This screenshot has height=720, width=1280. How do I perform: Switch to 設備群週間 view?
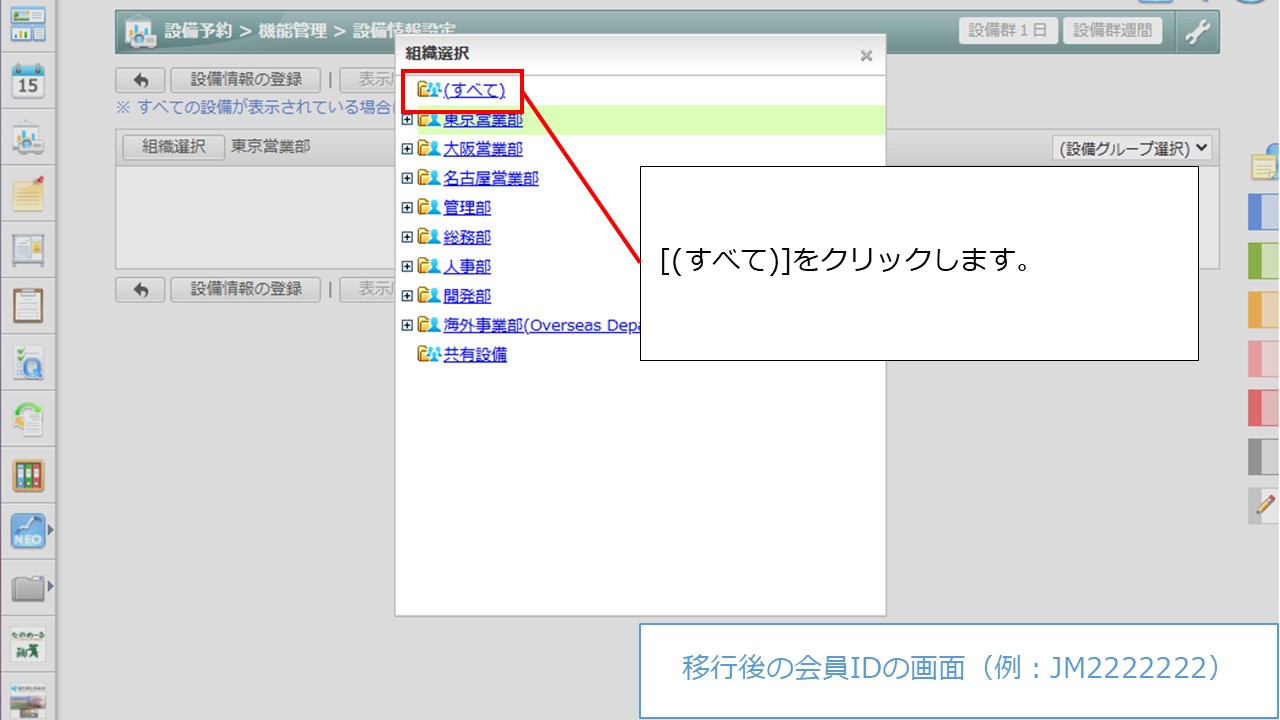[x=1112, y=30]
